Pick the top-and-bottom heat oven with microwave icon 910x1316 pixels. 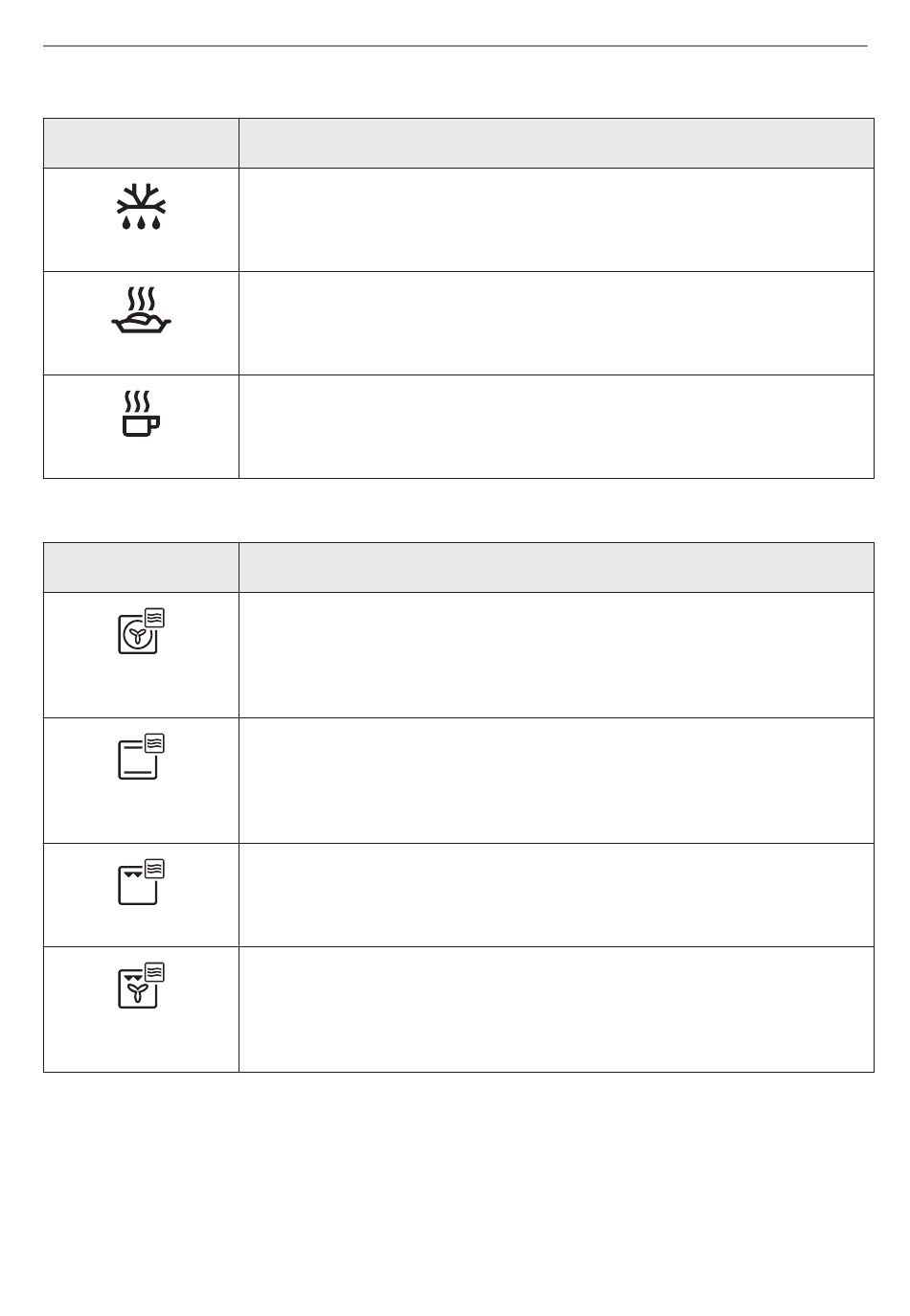tap(141, 756)
